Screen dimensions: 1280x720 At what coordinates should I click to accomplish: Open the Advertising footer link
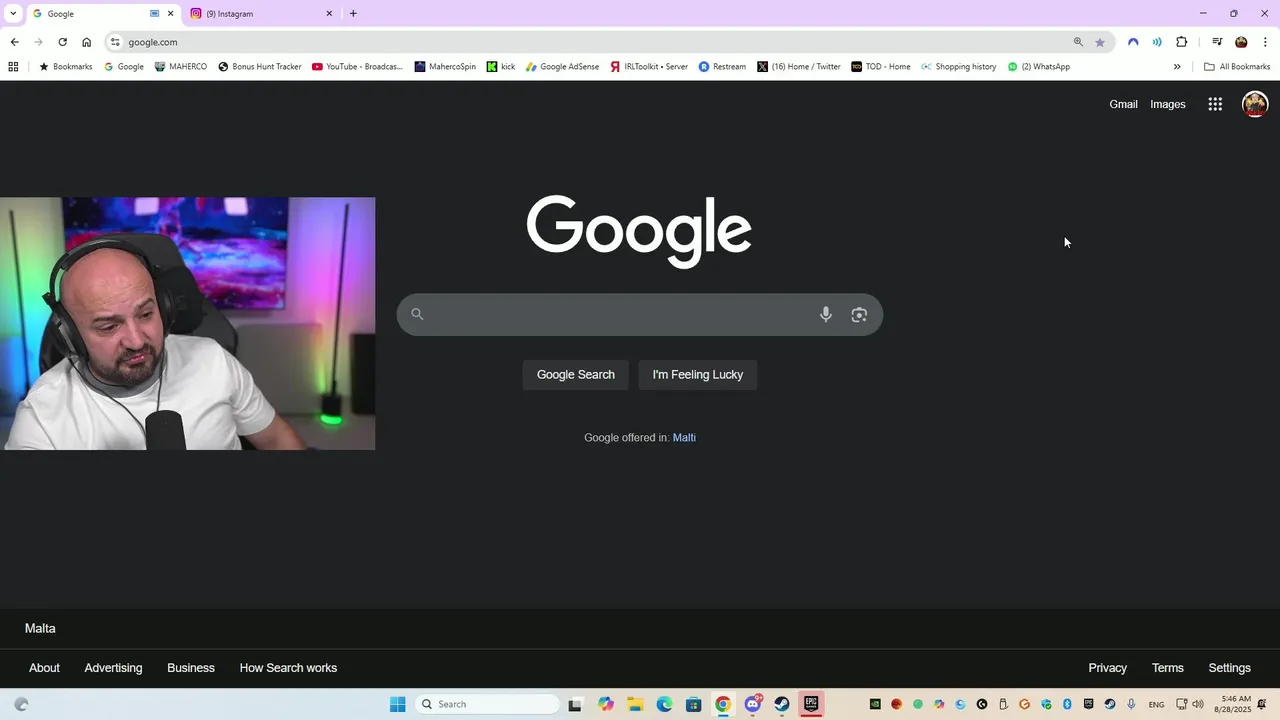[113, 668]
